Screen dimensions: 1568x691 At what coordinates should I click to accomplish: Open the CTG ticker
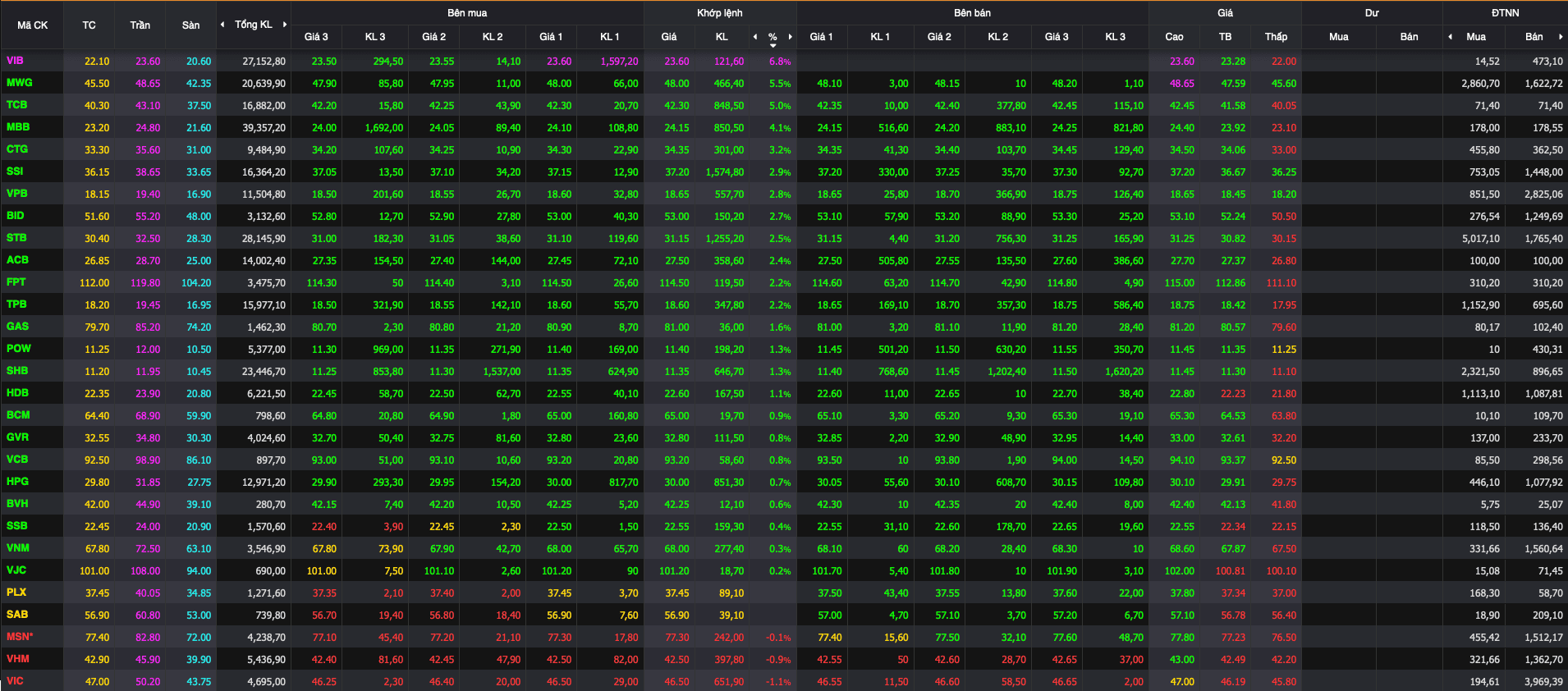coord(17,149)
